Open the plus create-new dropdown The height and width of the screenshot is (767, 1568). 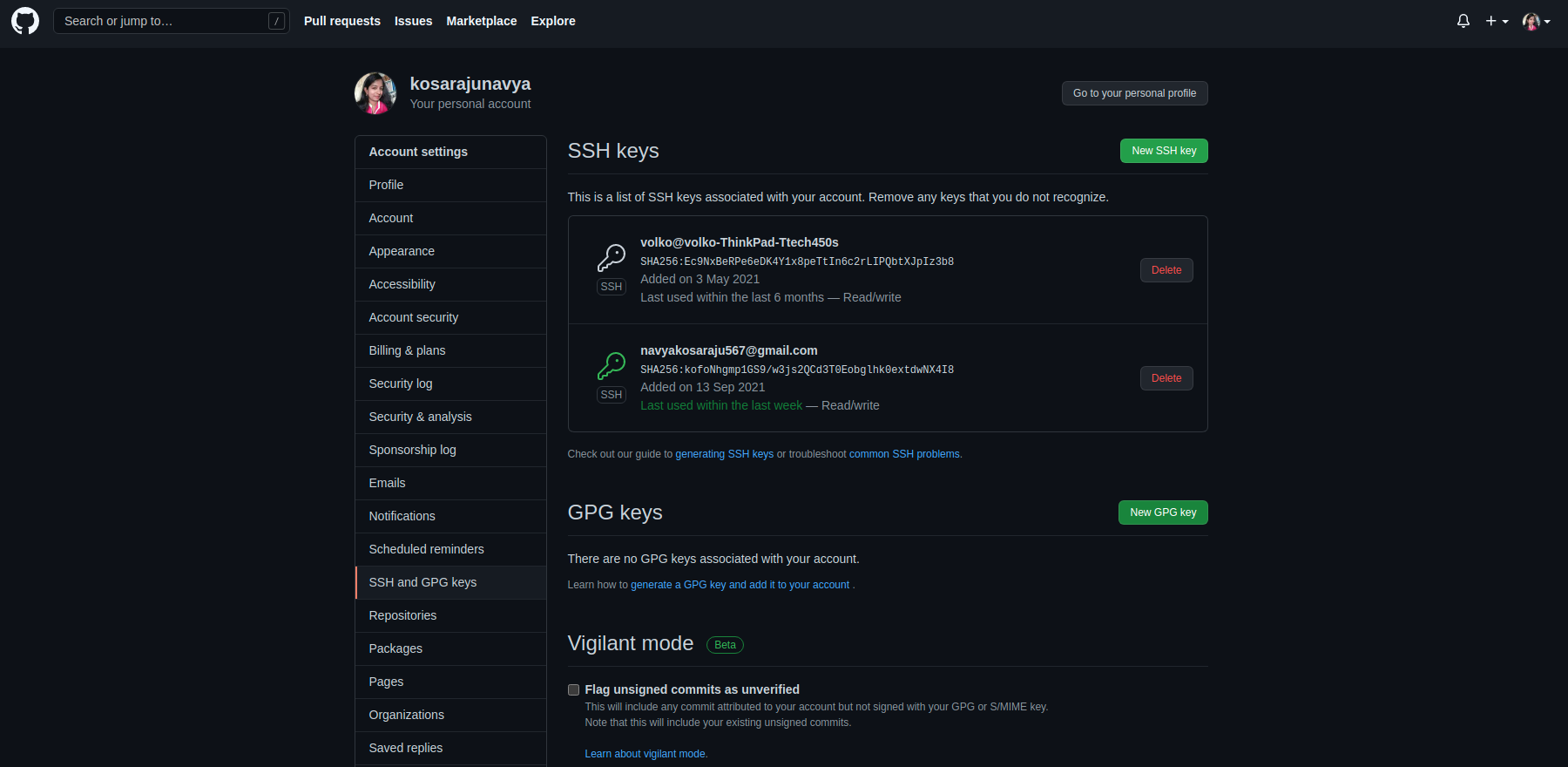1497,21
